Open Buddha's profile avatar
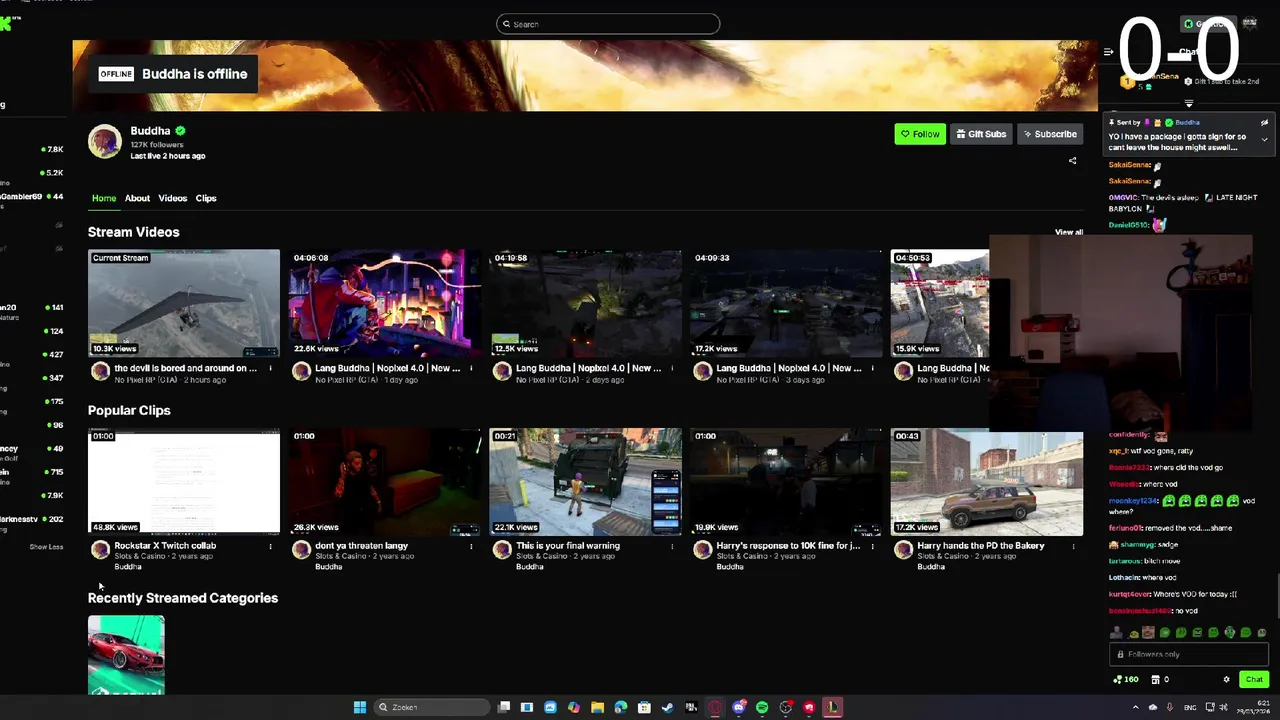The height and width of the screenshot is (720, 1280). (x=105, y=142)
